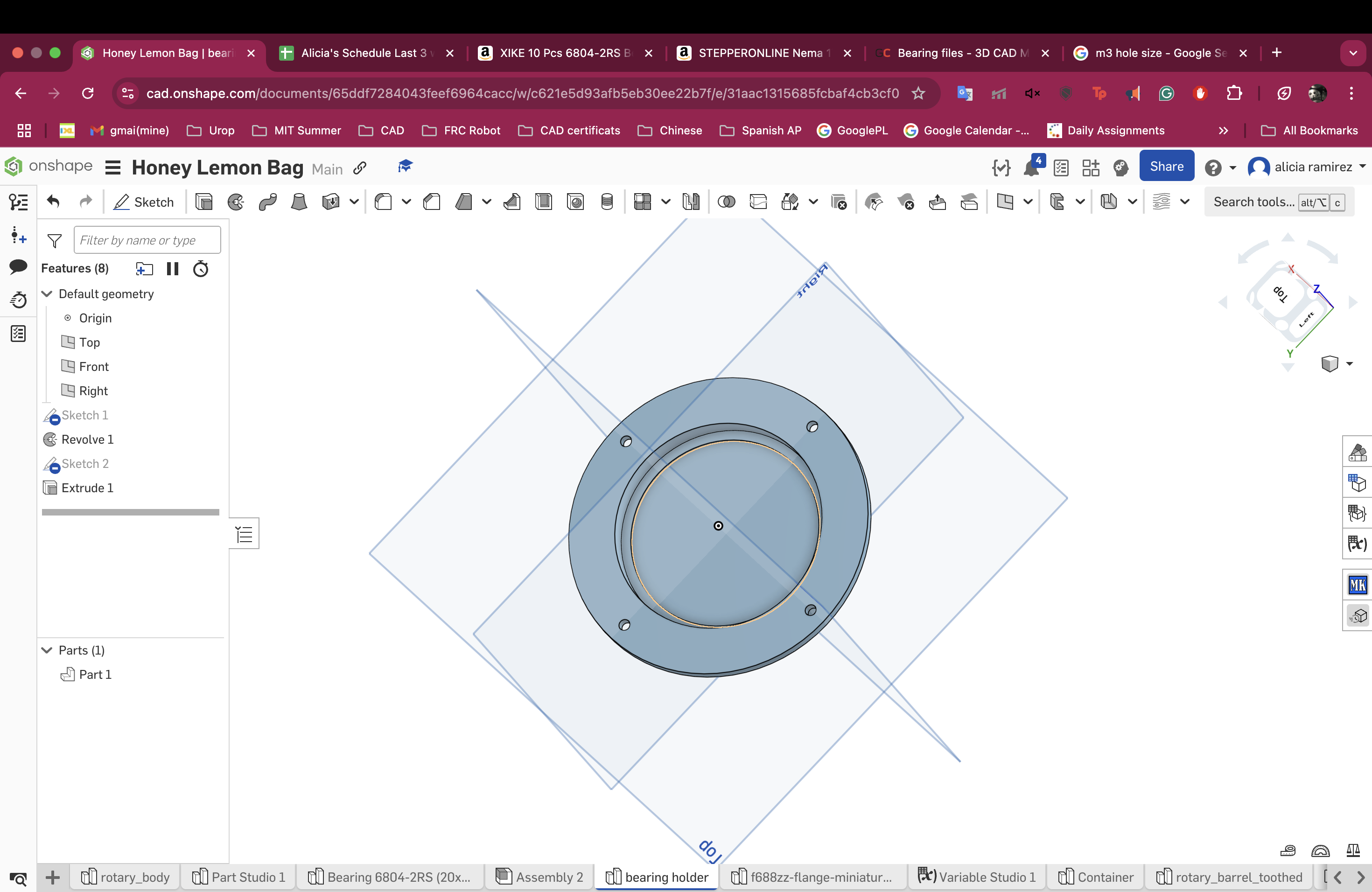Click the Search tools box

1279,202
